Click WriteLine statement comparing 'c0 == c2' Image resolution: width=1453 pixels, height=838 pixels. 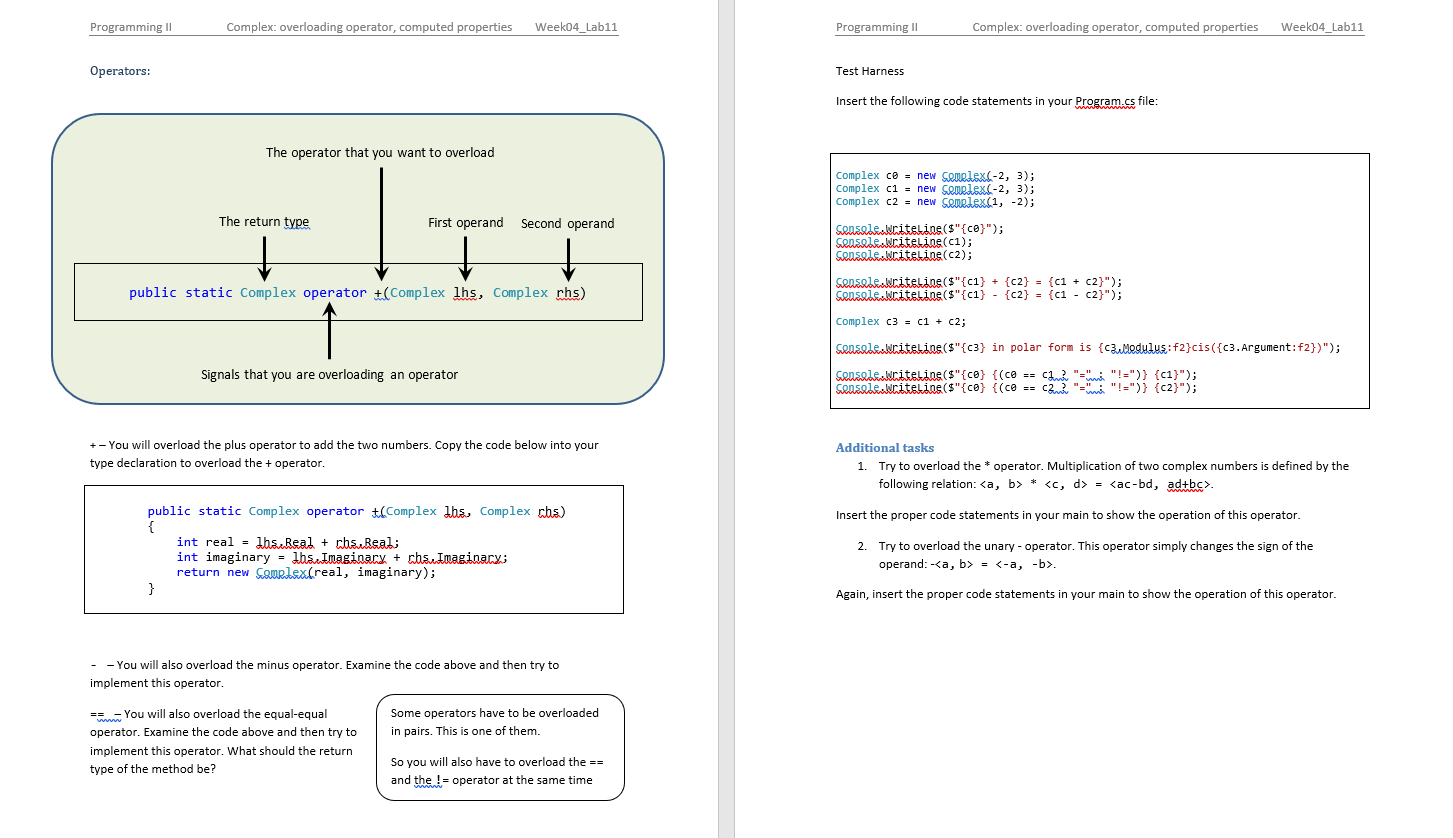1017,387
